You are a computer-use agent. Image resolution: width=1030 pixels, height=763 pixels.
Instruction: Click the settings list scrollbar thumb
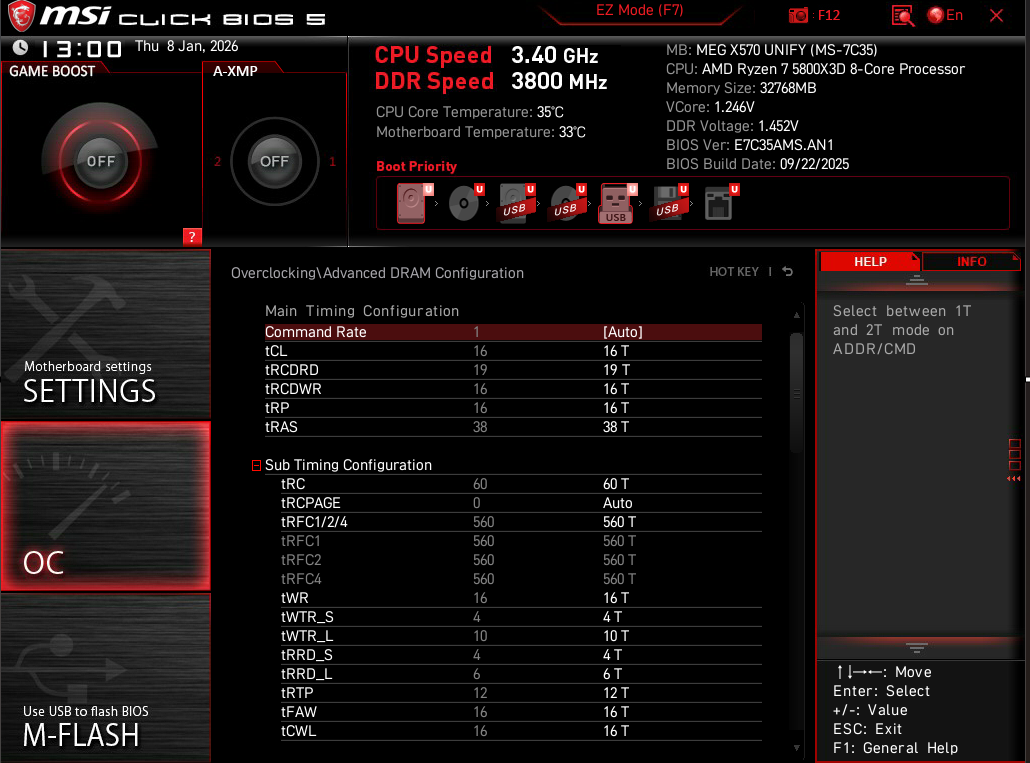(x=796, y=393)
